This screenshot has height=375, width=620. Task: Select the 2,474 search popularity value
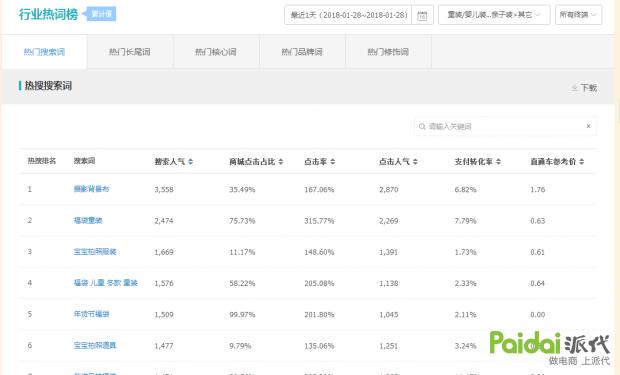click(164, 221)
